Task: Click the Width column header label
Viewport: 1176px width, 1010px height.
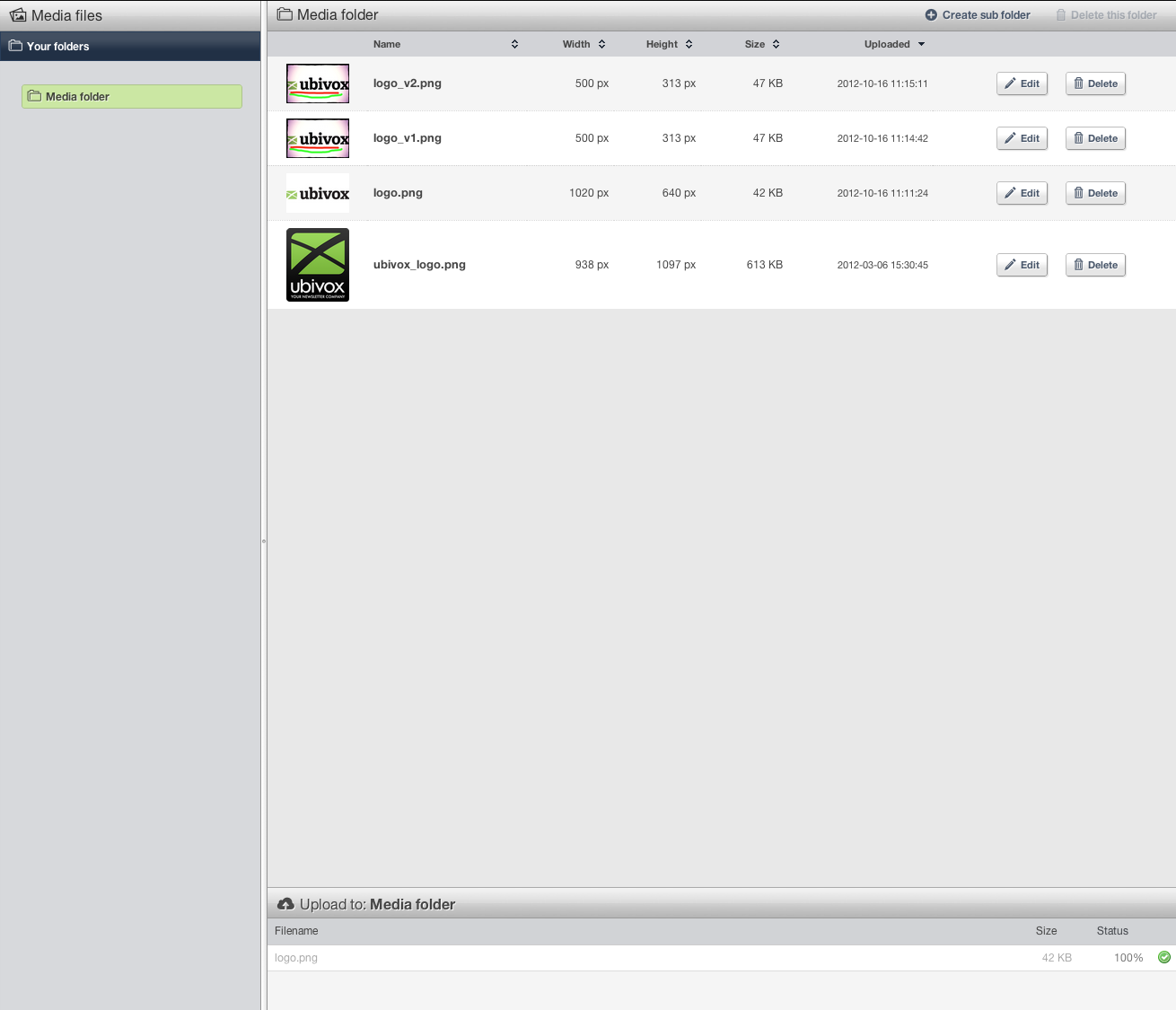Action: [x=576, y=44]
